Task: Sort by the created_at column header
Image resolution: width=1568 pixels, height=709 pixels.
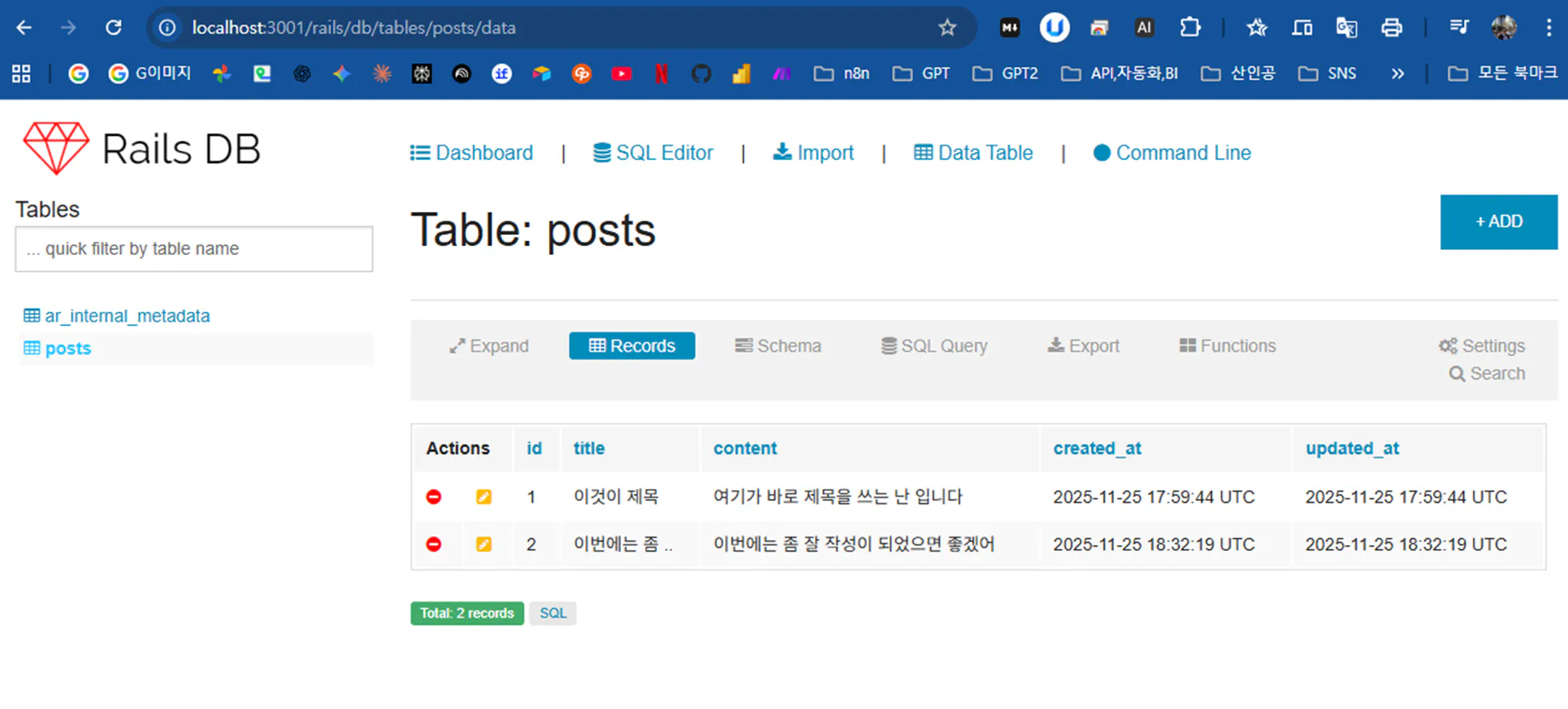Action: (1097, 448)
